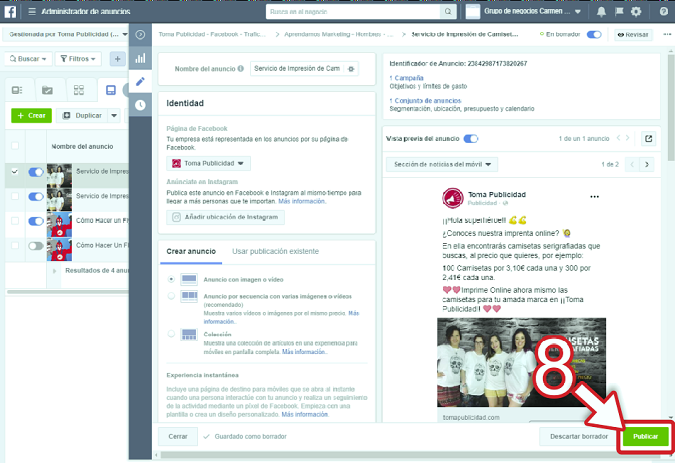Open the dropdown arrow next to Duplicar
The image size is (676, 463).
tap(114, 116)
